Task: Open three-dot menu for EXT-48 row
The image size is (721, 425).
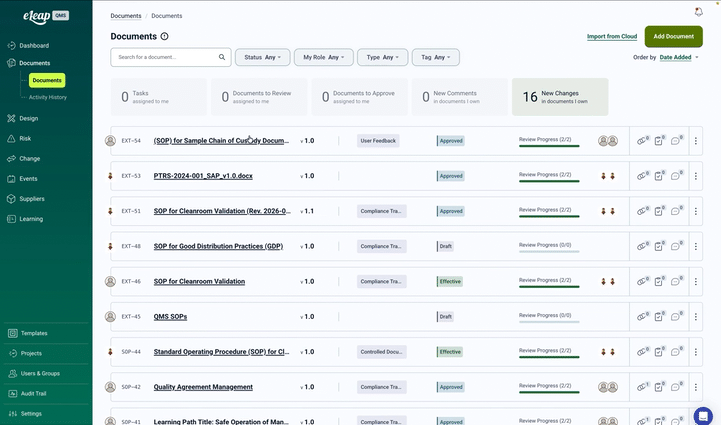Action: coord(696,246)
